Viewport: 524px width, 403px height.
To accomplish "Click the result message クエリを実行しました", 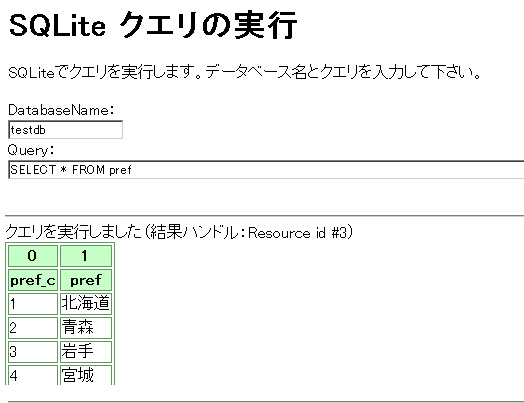I will point(179,232).
